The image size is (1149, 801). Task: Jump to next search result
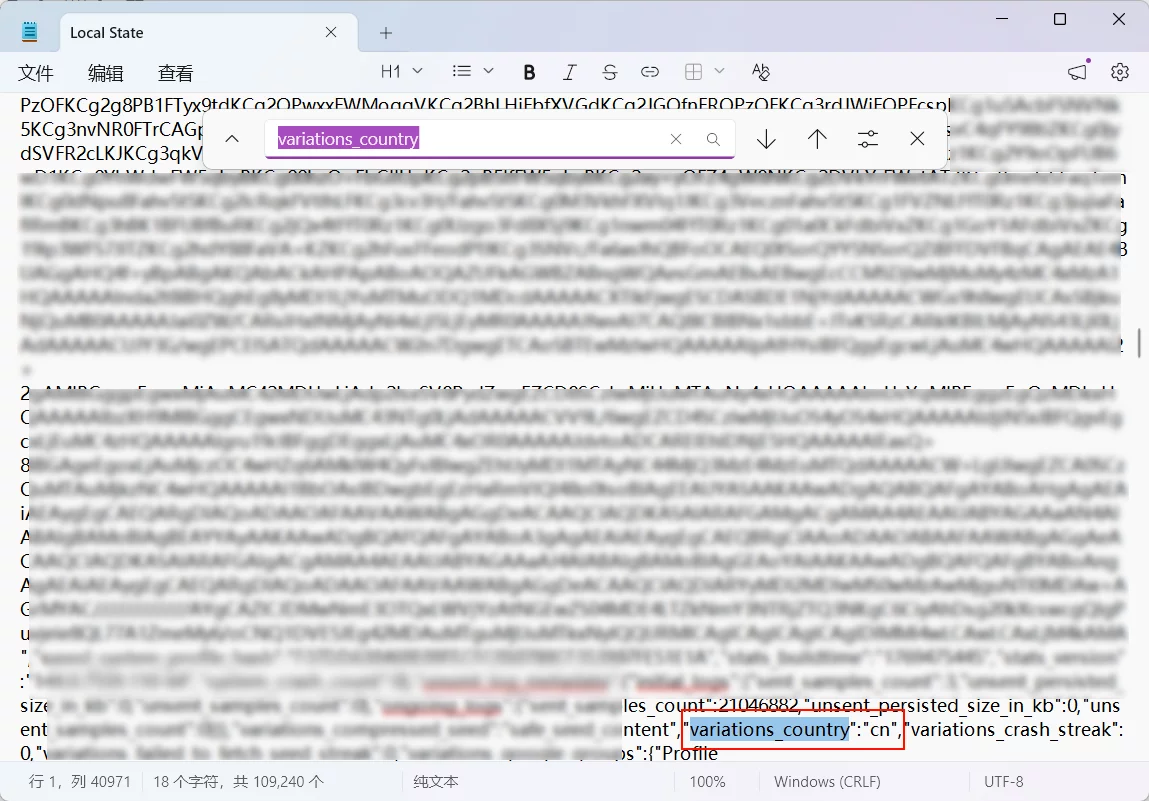766,139
